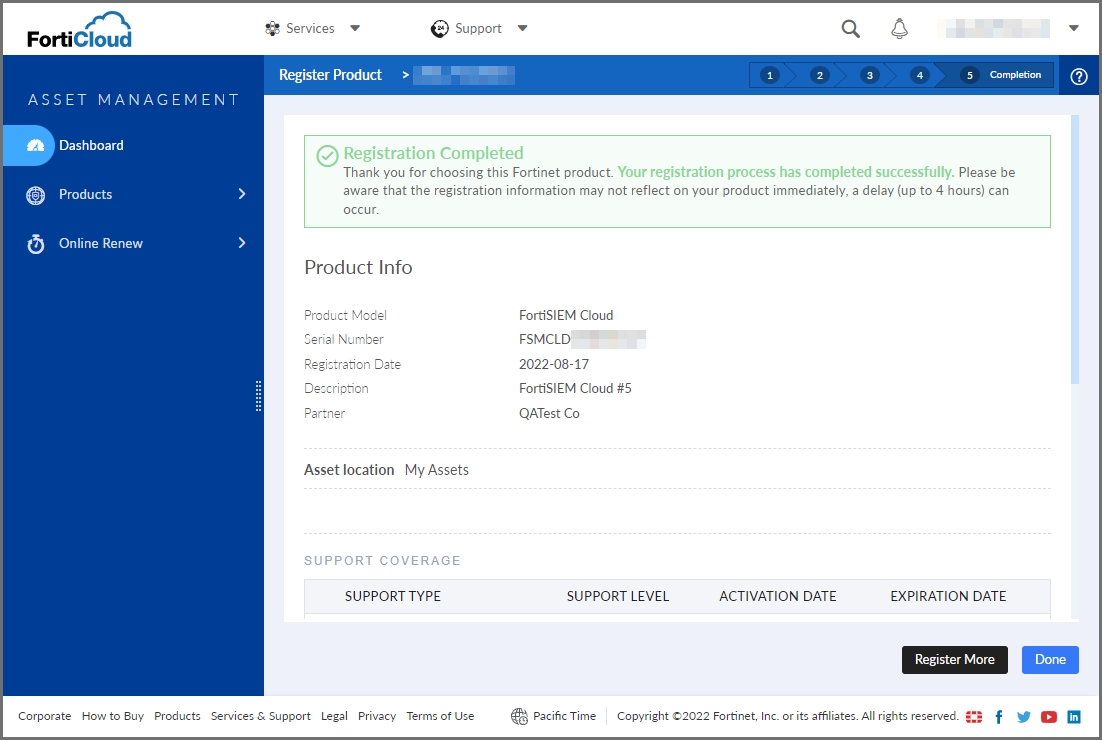1102x740 pixels.
Task: Open help using the question mark icon
Action: [1078, 75]
